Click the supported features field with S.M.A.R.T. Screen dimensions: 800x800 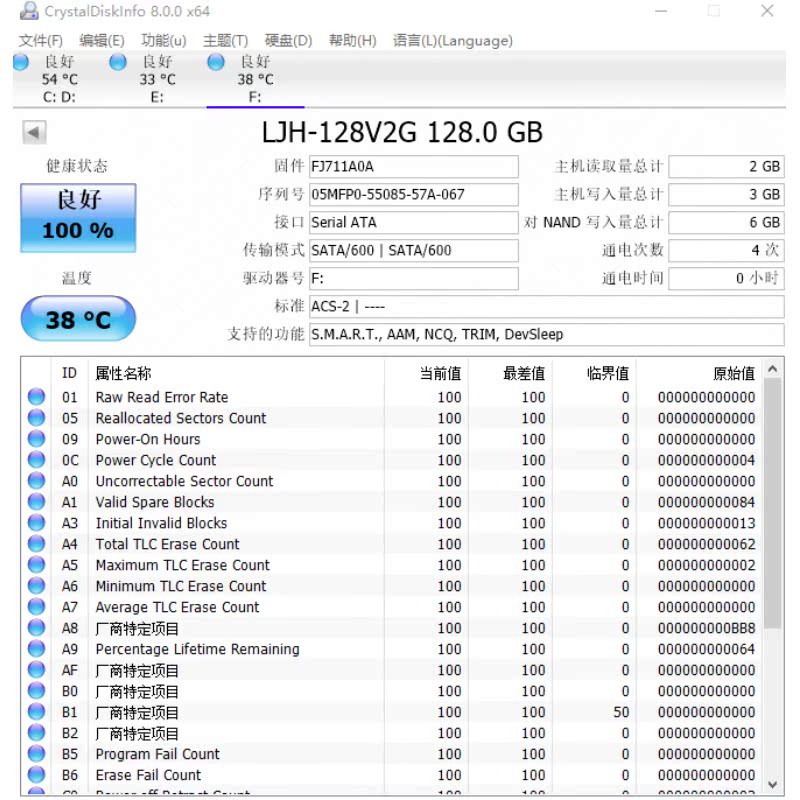pos(546,335)
